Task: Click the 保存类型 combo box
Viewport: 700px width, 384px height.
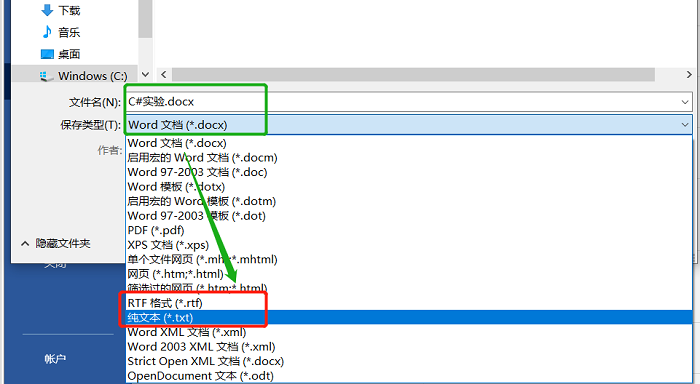Action: [408, 125]
